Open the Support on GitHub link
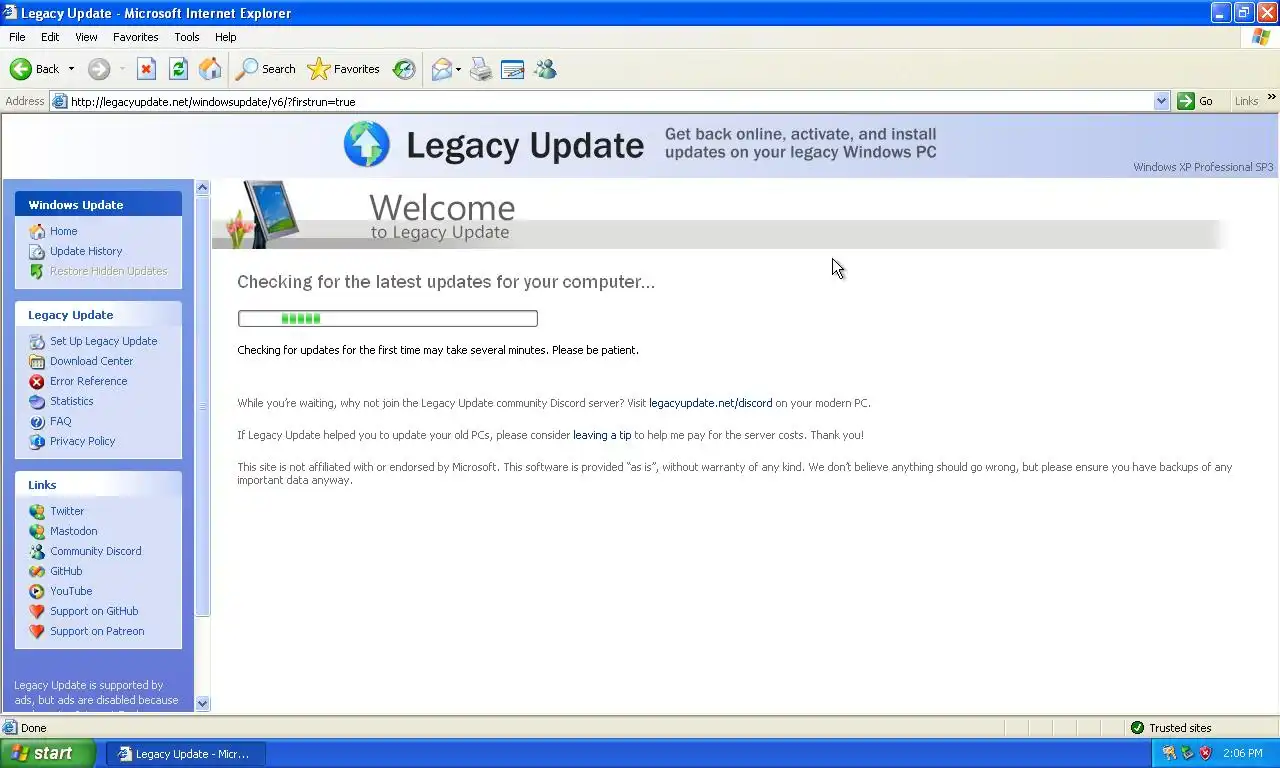 point(94,611)
